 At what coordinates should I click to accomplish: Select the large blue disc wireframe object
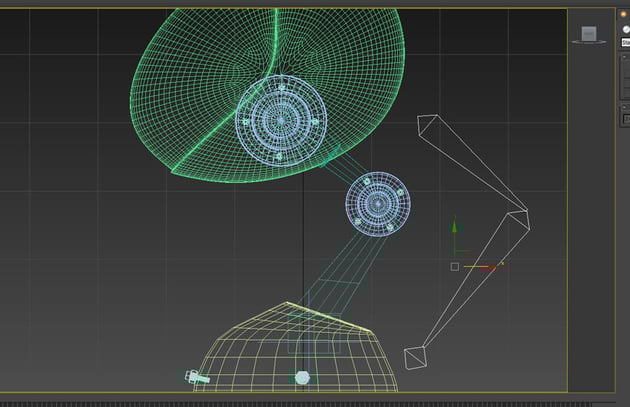281,121
